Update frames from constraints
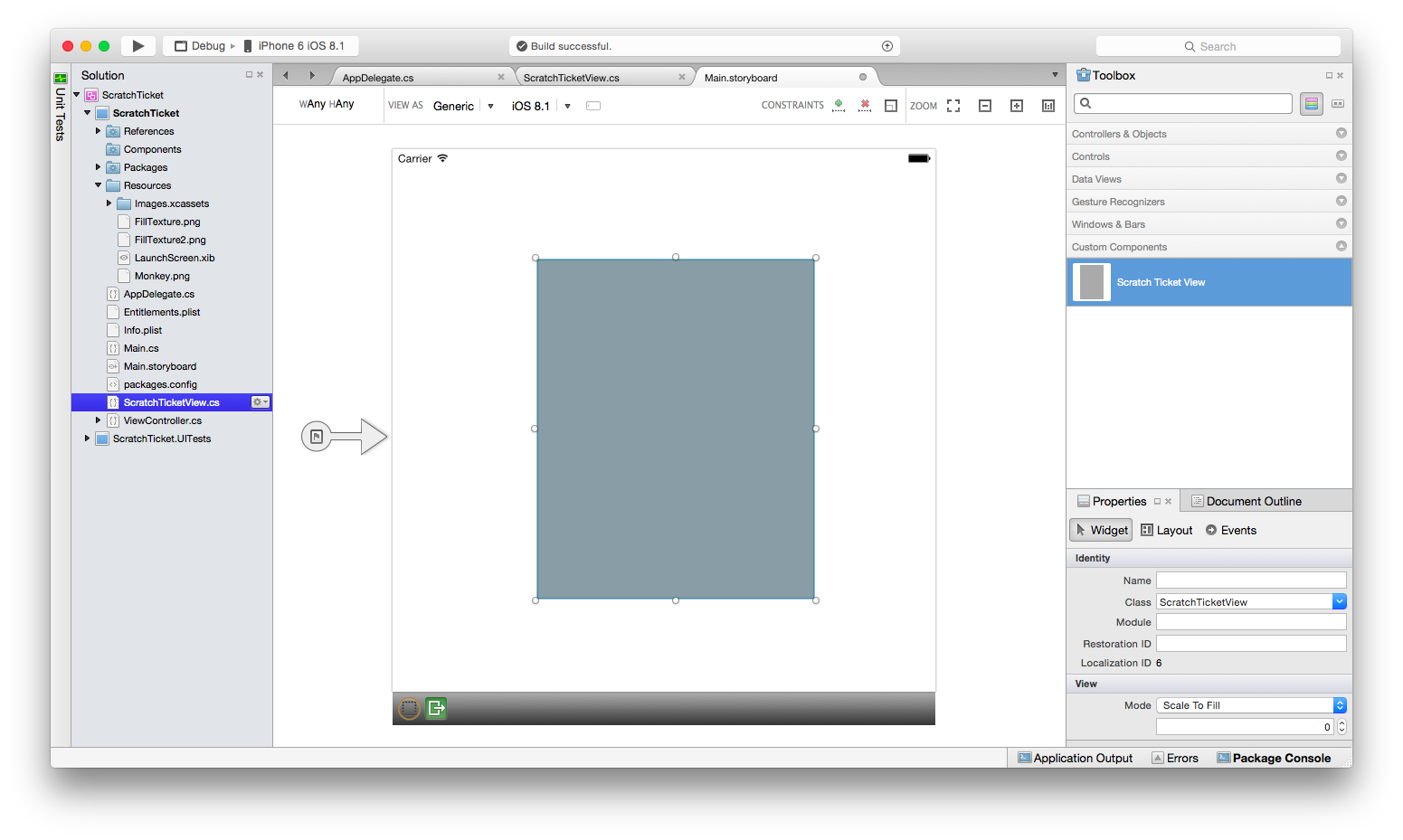 coord(891,106)
